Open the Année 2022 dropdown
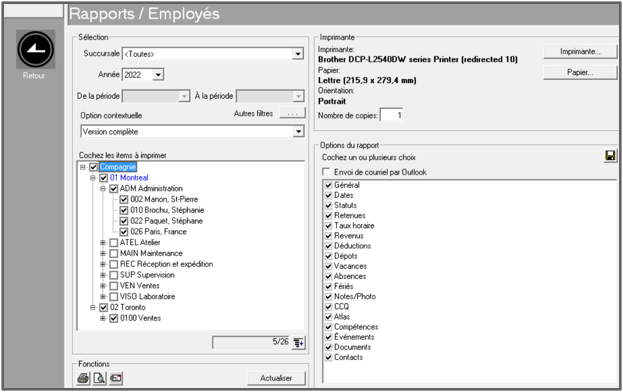 [x=158, y=75]
